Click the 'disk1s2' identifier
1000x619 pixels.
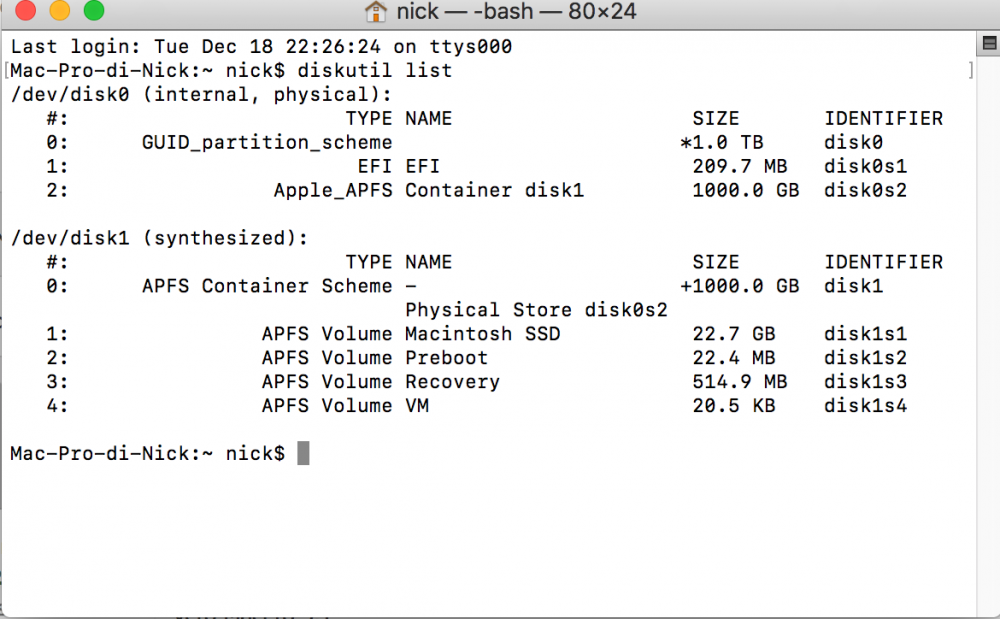(x=865, y=358)
